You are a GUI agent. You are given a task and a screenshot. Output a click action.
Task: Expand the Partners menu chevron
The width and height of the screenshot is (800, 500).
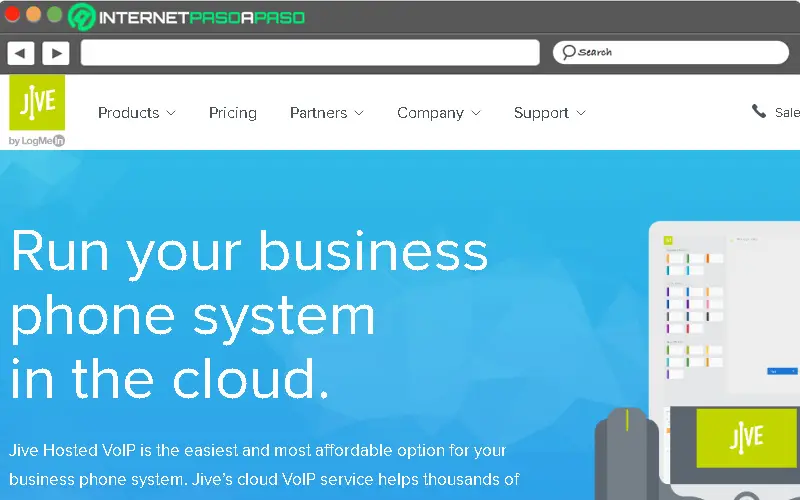point(359,113)
